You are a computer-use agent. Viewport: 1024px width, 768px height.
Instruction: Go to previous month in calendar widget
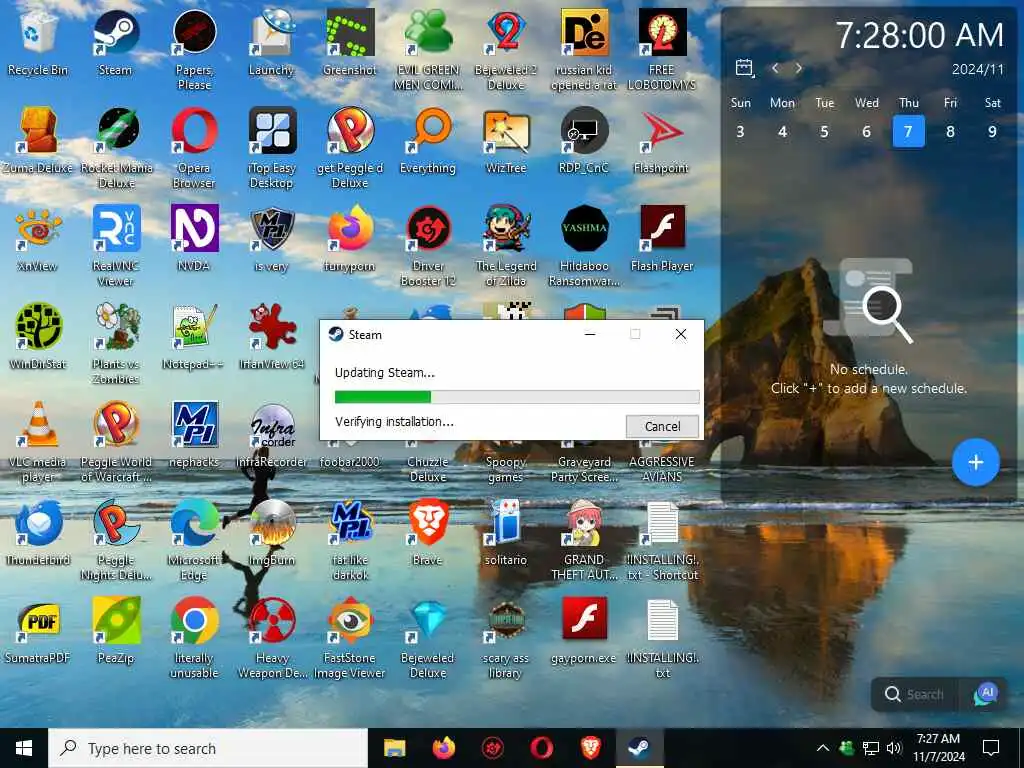pos(775,68)
